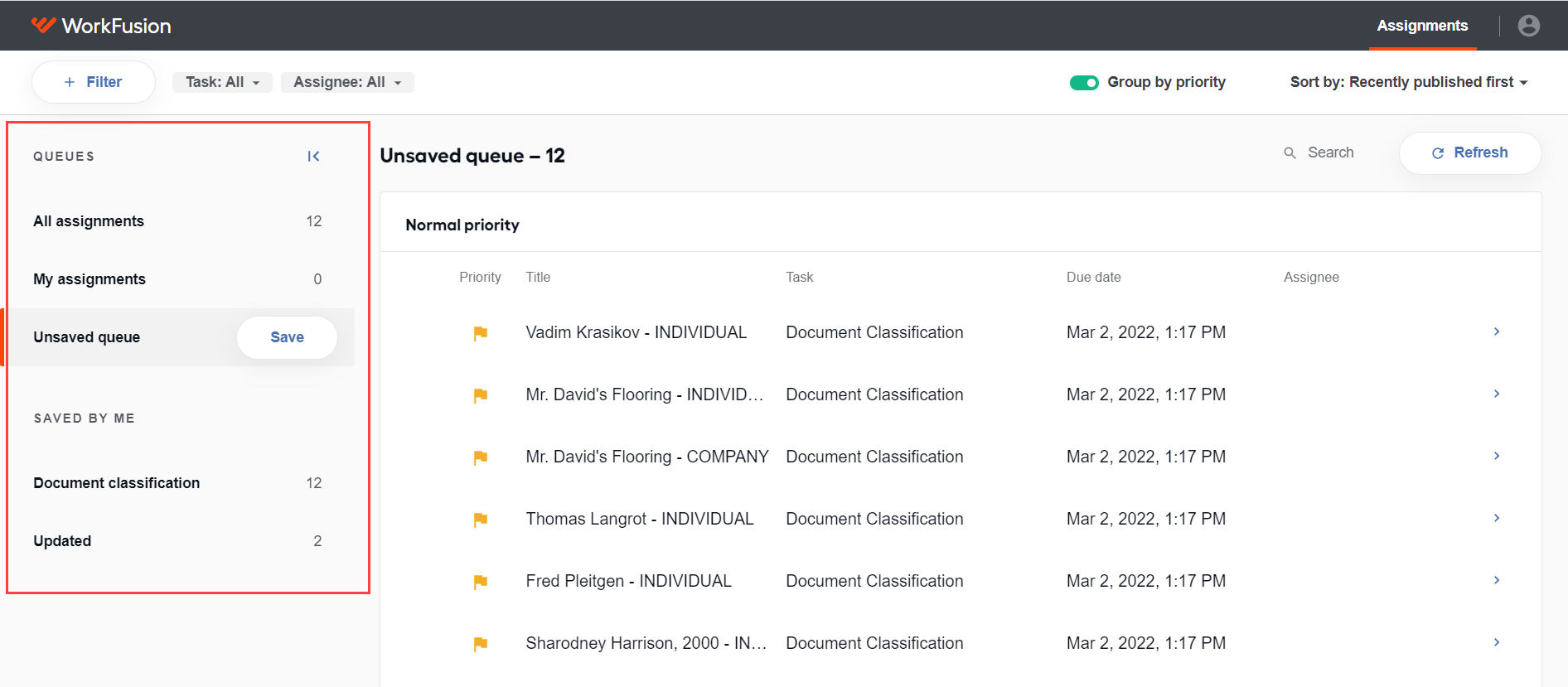Viewport: 1568px width, 687px height.
Task: Expand the Assignee: All dropdown
Action: tap(347, 82)
